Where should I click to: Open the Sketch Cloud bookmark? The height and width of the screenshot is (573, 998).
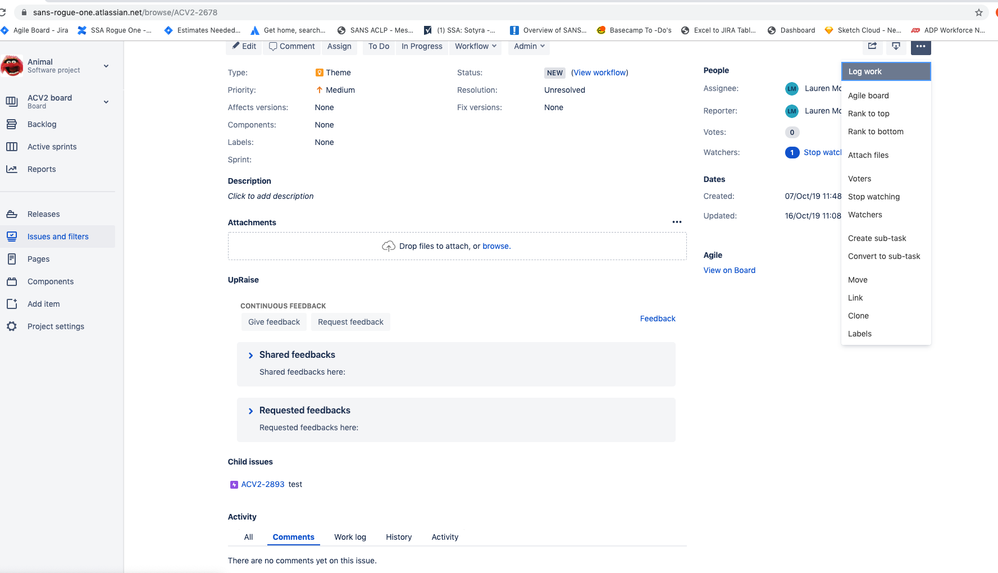pyautogui.click(x=862, y=30)
